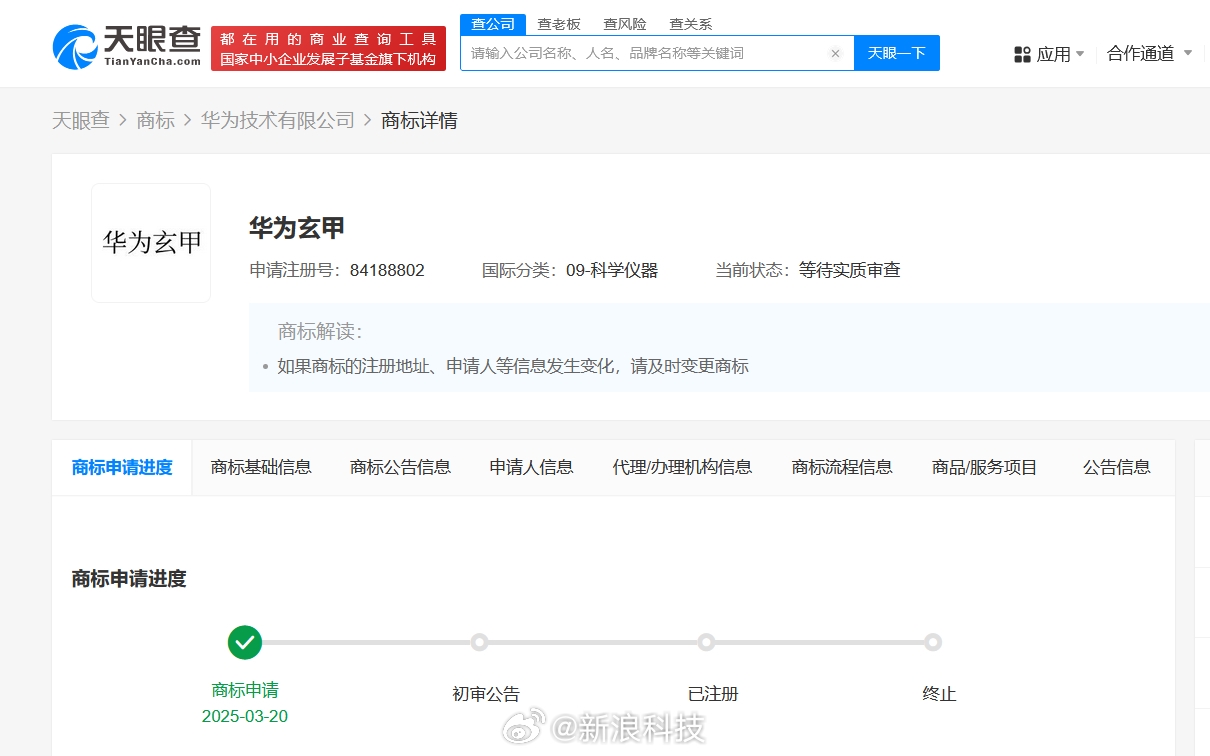Click the green checkmark for 商标申请 step

point(245,642)
